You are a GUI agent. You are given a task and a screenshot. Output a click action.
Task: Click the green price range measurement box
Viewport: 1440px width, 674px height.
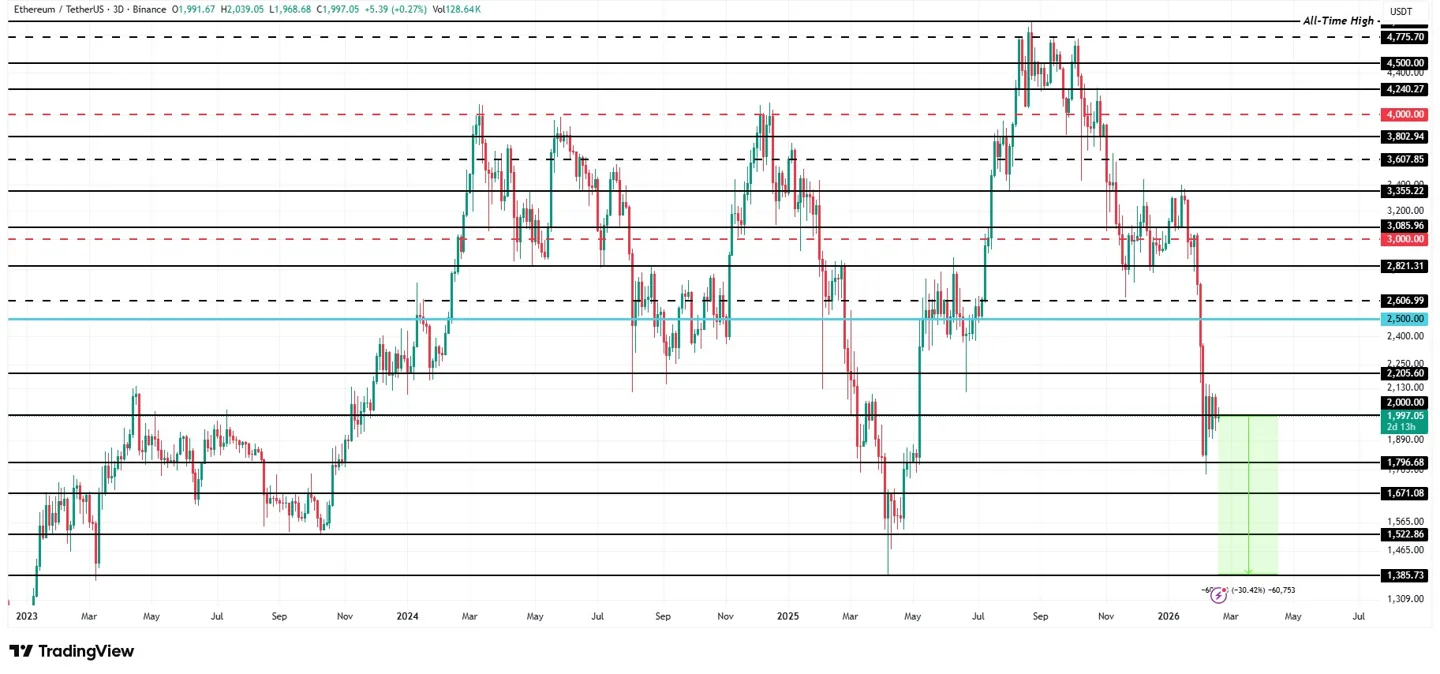[1248, 495]
